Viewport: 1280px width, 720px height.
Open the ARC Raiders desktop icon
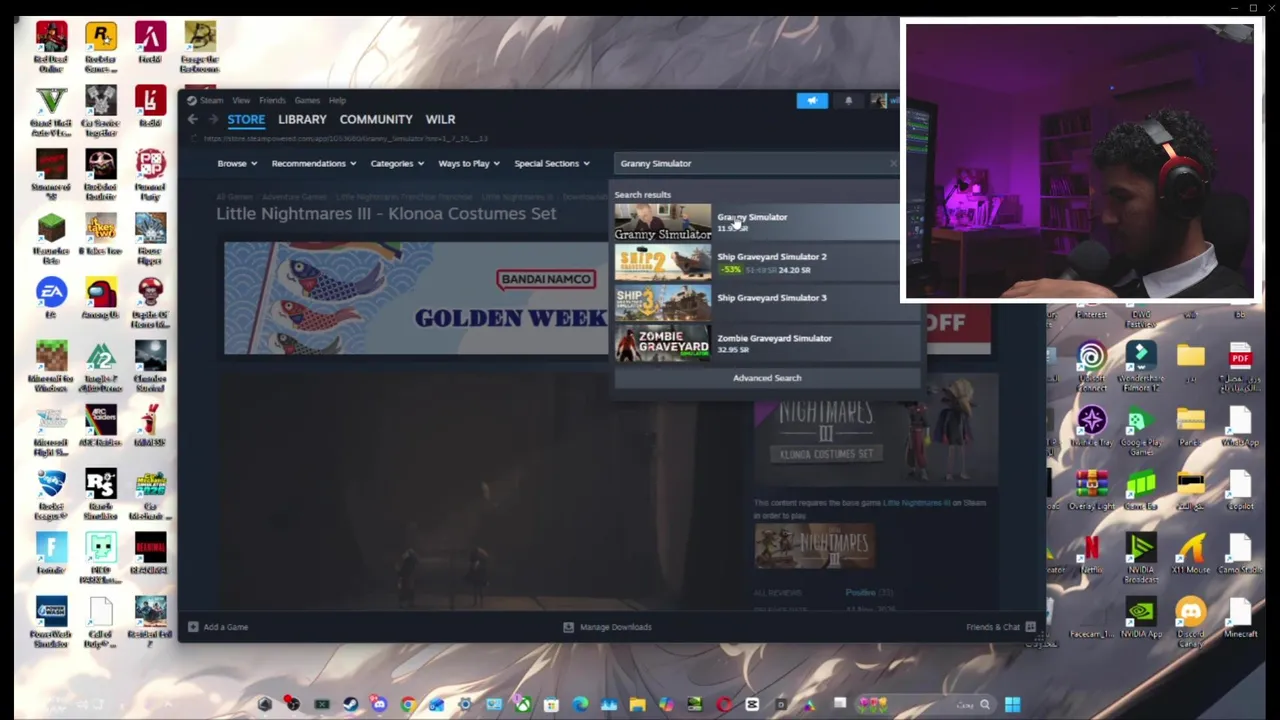click(100, 426)
